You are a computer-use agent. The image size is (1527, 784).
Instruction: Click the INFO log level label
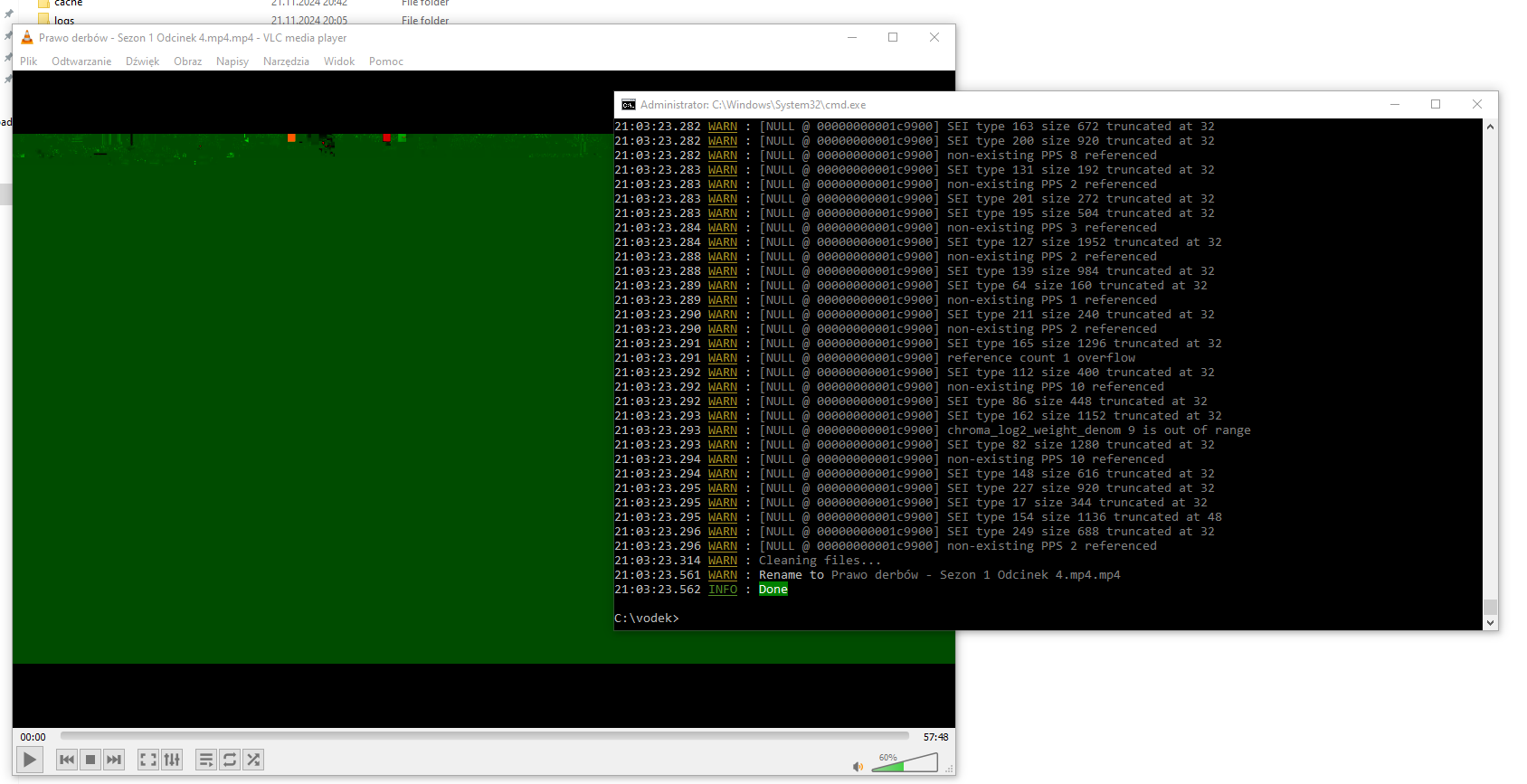pyautogui.click(x=723, y=590)
